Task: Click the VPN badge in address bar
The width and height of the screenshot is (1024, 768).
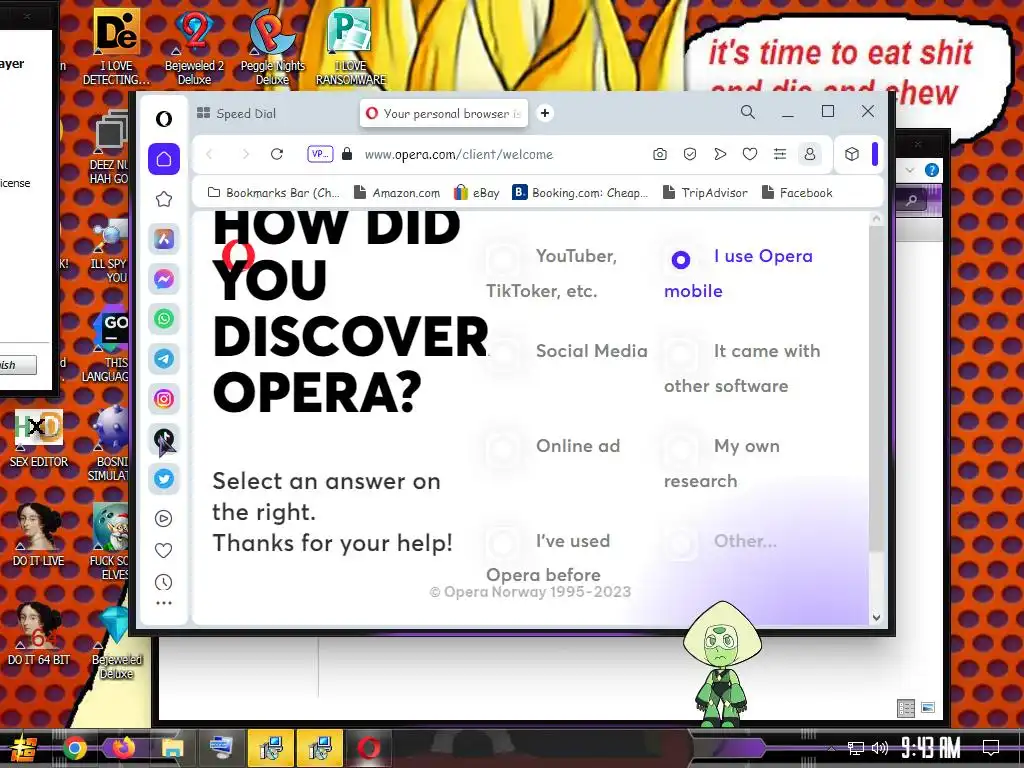Action: pos(320,154)
